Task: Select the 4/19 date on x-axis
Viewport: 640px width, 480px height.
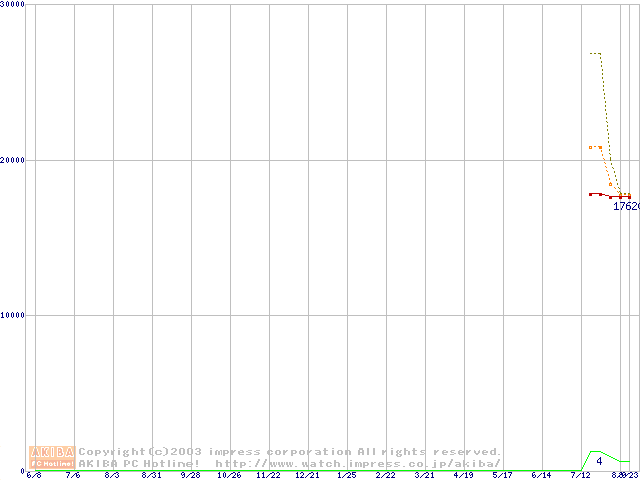Action: (x=463, y=475)
